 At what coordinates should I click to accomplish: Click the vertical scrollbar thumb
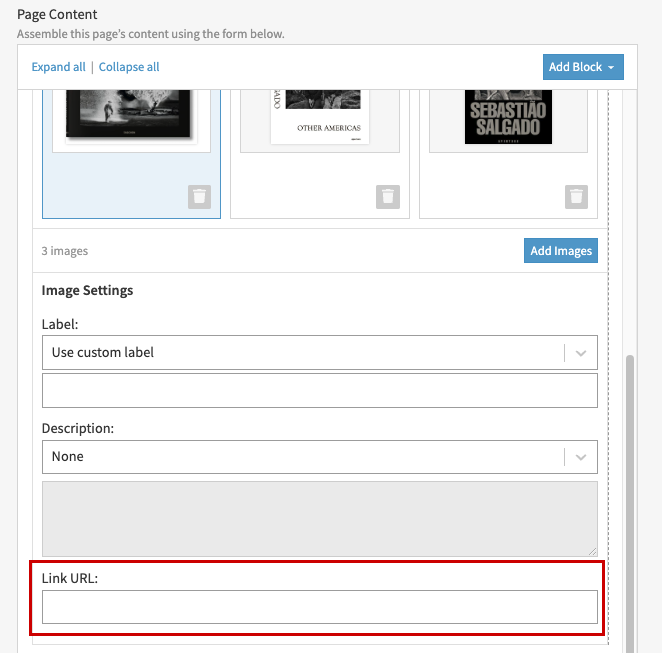coord(630,502)
